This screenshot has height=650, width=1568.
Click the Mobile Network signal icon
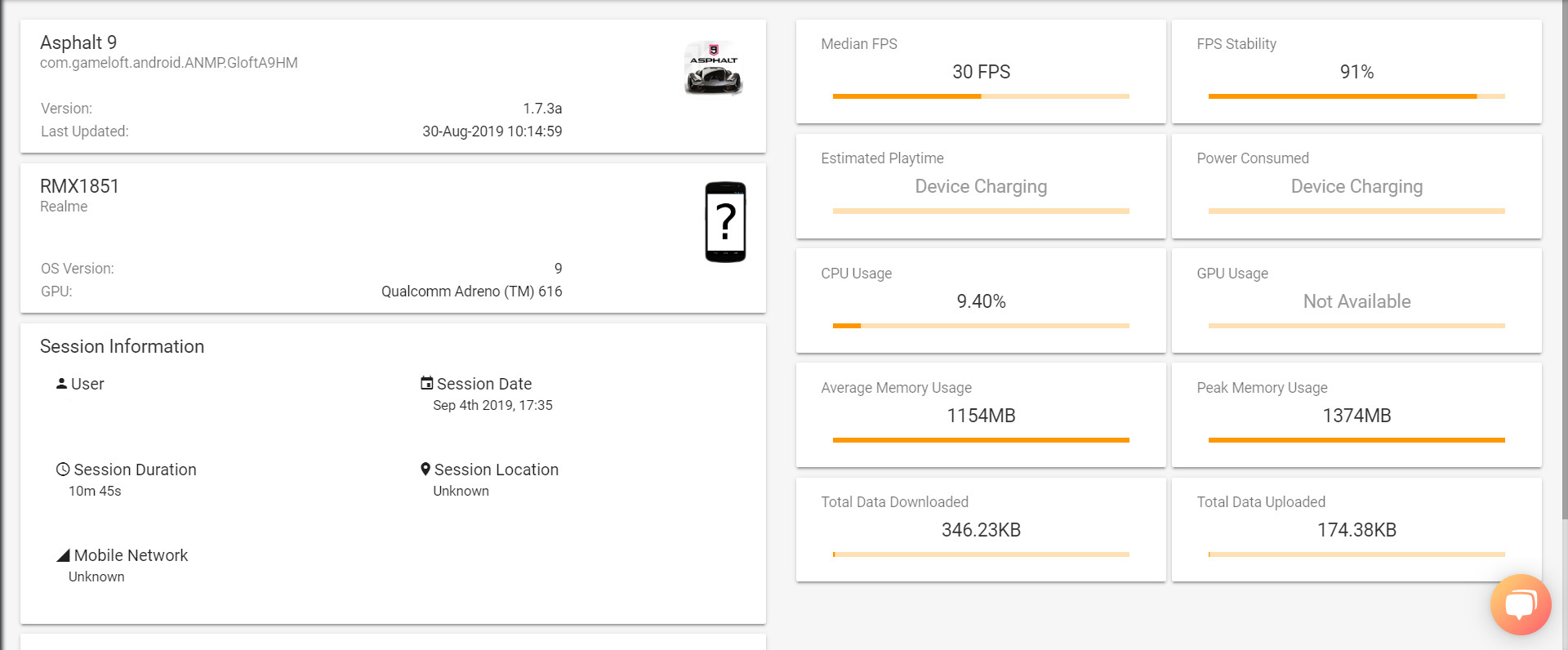tap(63, 555)
